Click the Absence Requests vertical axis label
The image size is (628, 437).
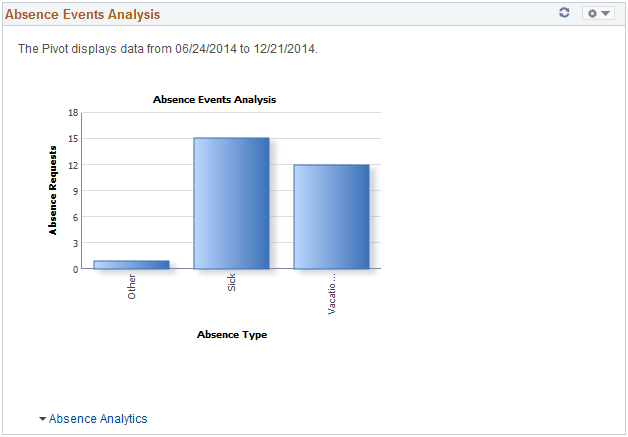click(x=52, y=190)
